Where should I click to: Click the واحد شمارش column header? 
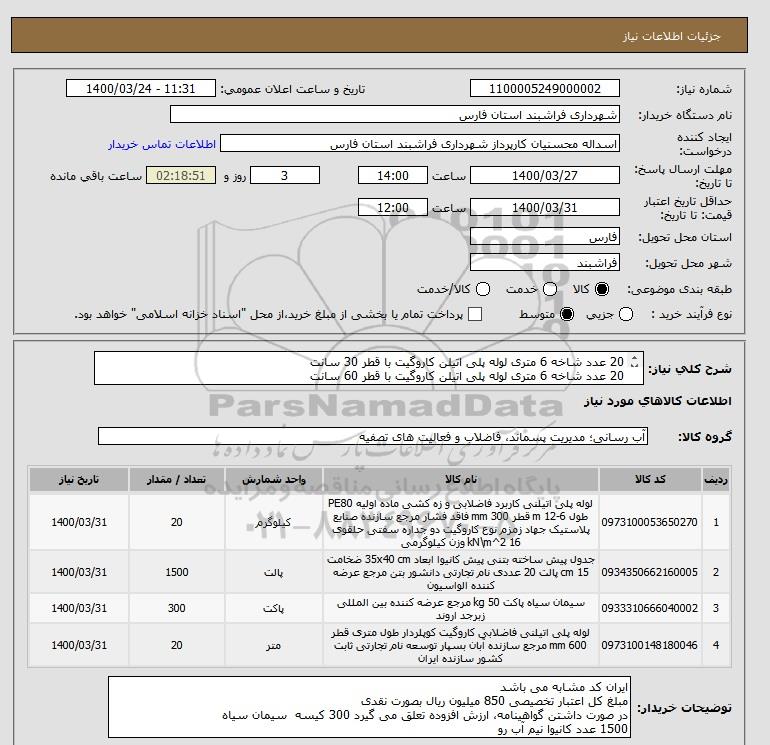[274, 480]
